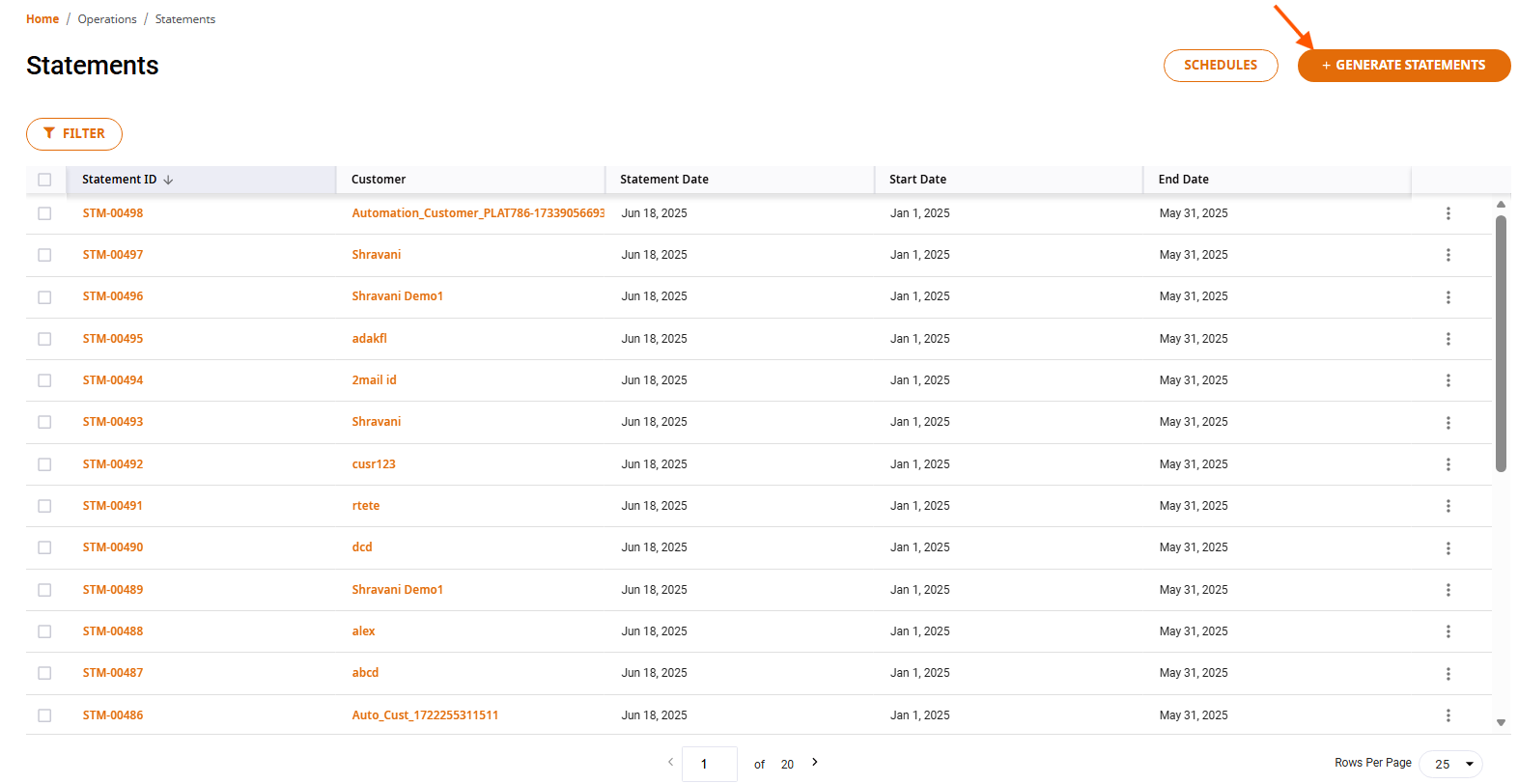Toggle the select-all checkbox in the header
Screen dimensions: 1518x784
44,180
